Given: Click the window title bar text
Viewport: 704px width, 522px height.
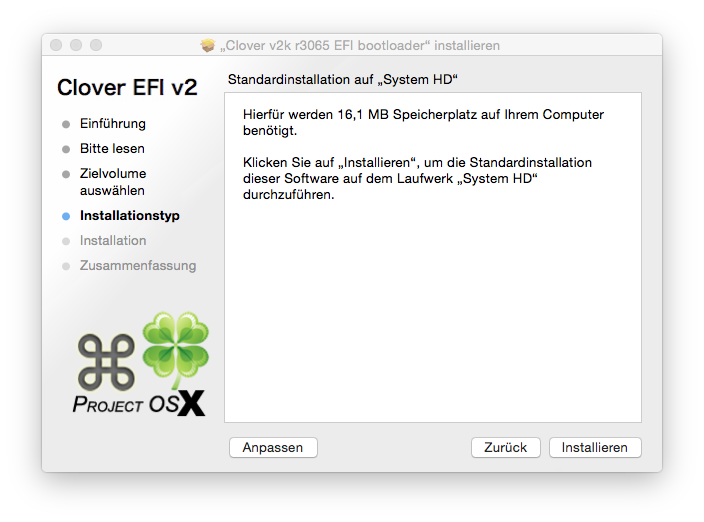Looking at the screenshot, I should coord(360,45).
